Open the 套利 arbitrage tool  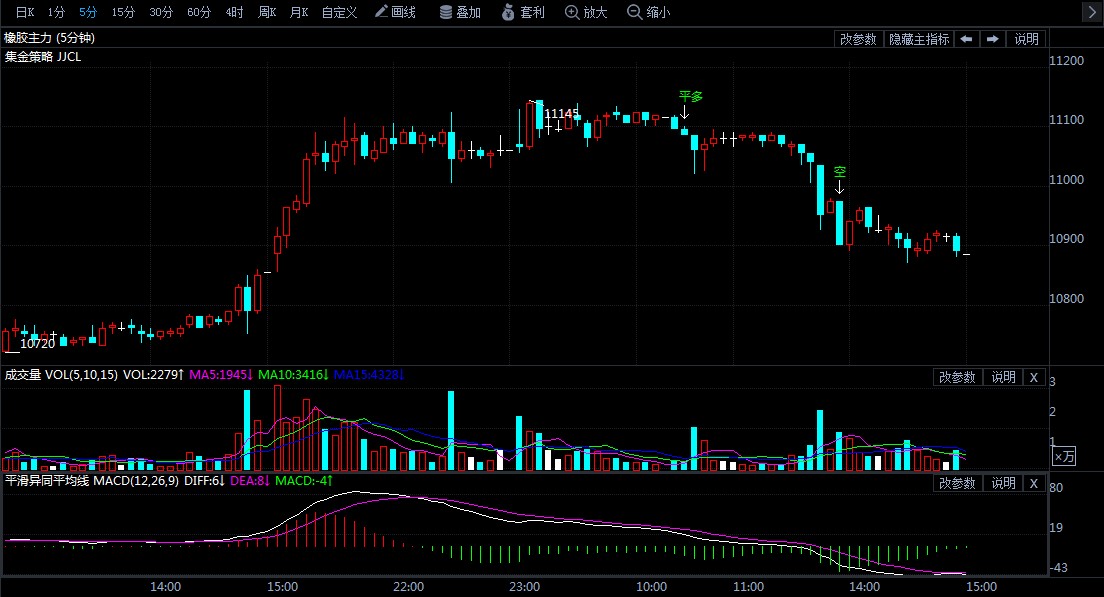pyautogui.click(x=523, y=12)
